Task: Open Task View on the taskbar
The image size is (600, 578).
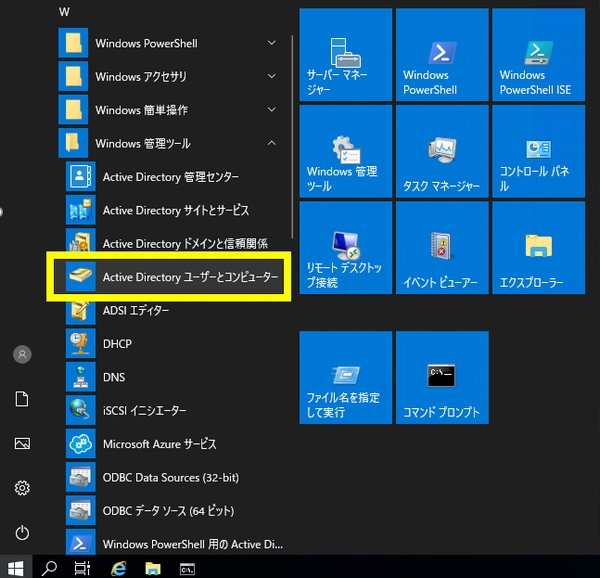Action: (x=82, y=568)
